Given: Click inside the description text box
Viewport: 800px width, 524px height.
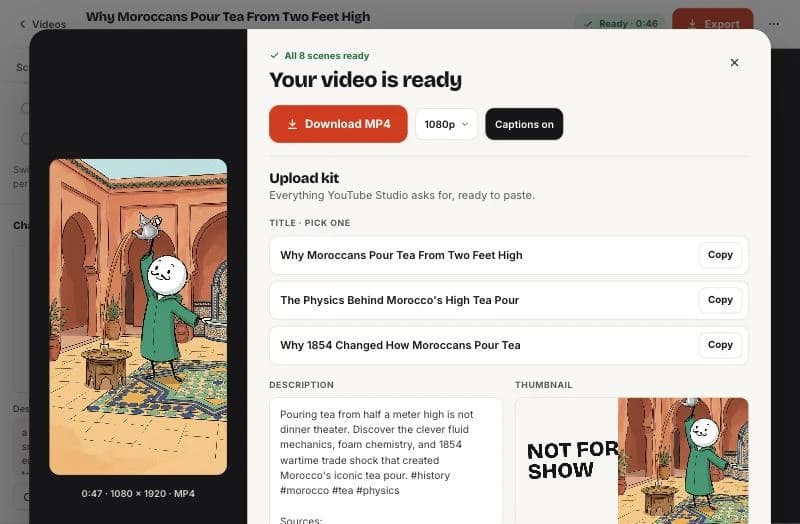Looking at the screenshot, I should tap(386, 461).
